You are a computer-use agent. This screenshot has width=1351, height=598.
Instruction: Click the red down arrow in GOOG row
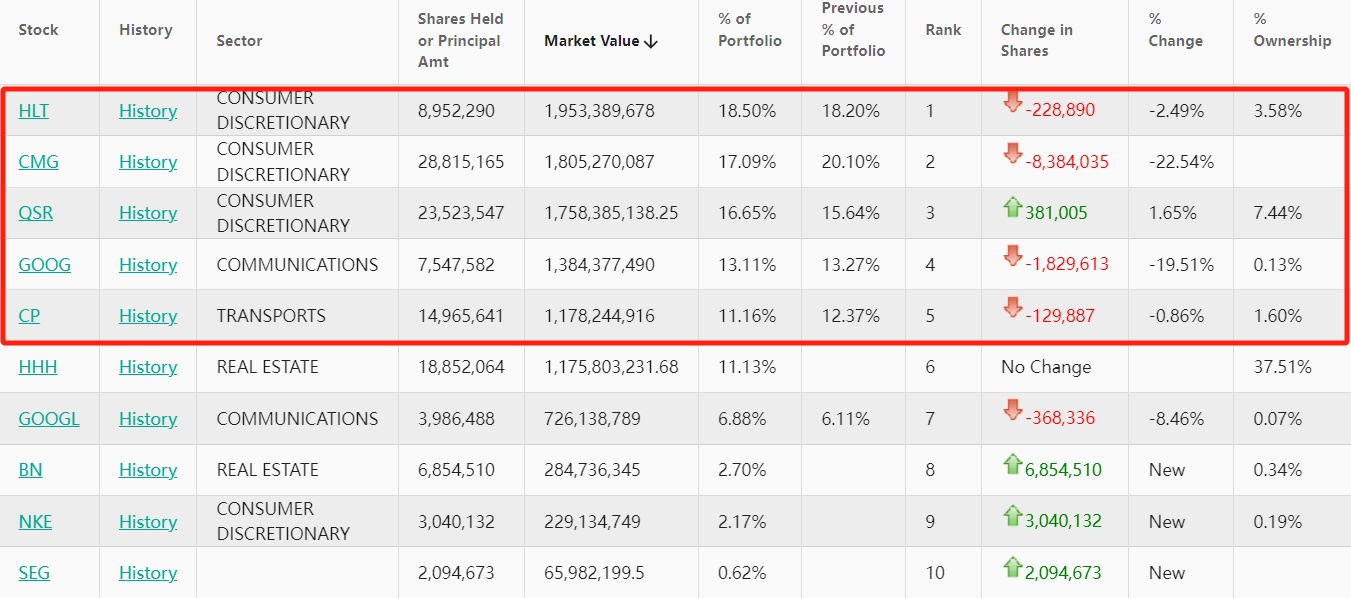(x=1012, y=257)
